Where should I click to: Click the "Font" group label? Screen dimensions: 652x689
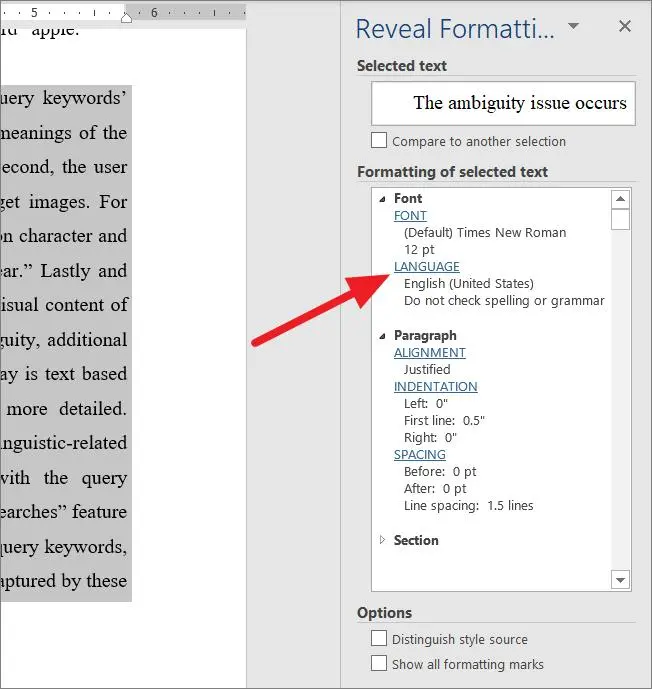408,199
